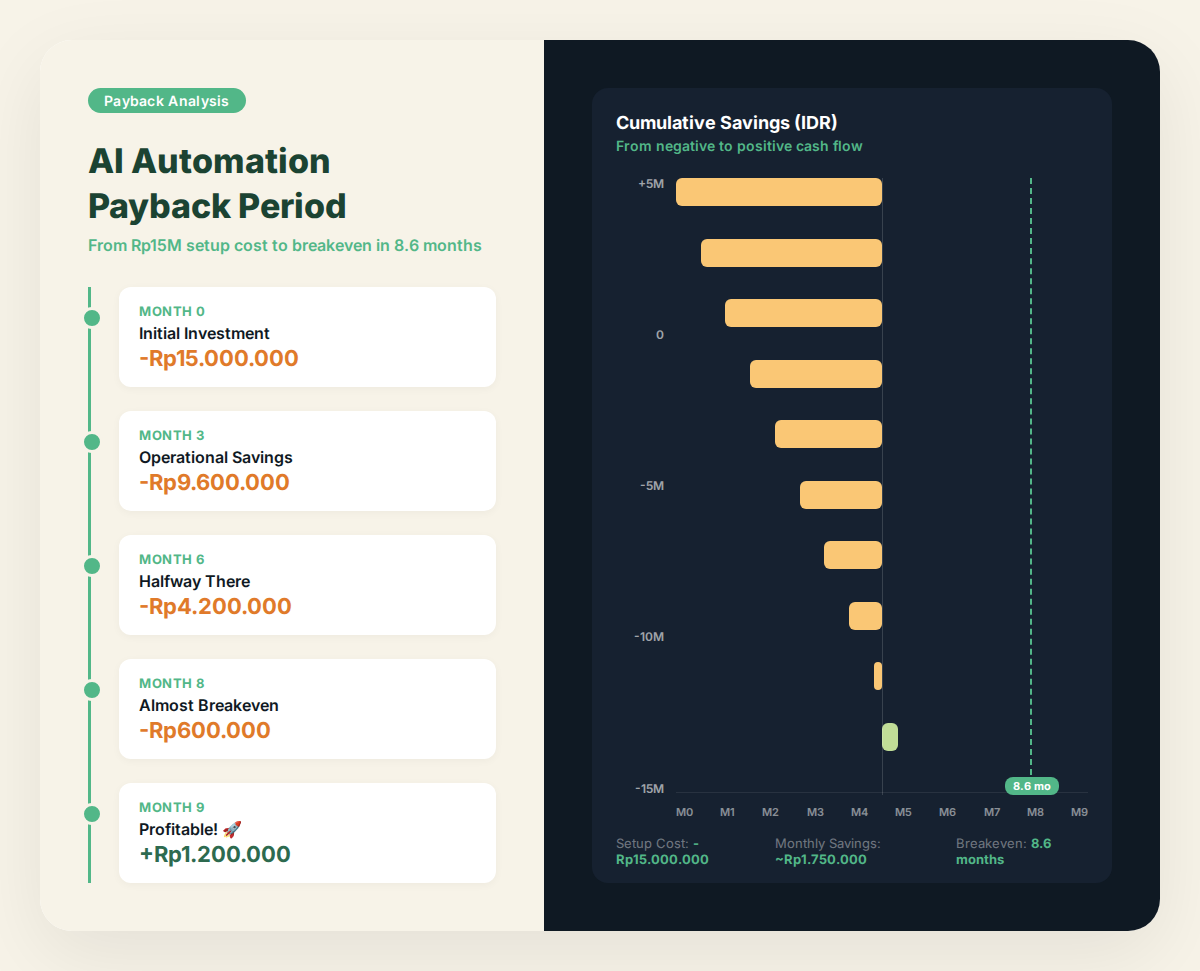Click the M8 axis tick label
1200x971 pixels.
(x=1036, y=812)
